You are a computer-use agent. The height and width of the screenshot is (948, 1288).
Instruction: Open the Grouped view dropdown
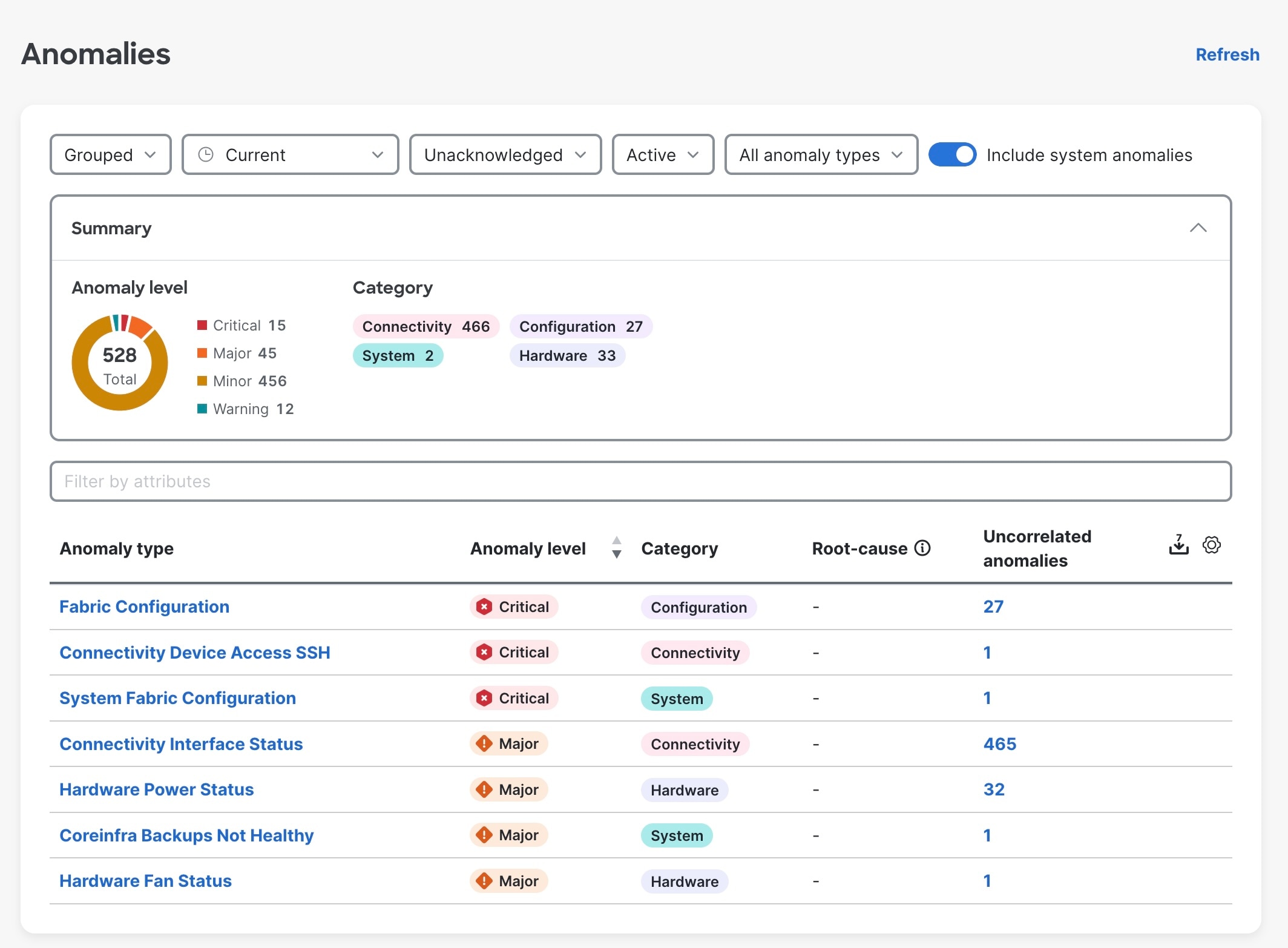110,154
